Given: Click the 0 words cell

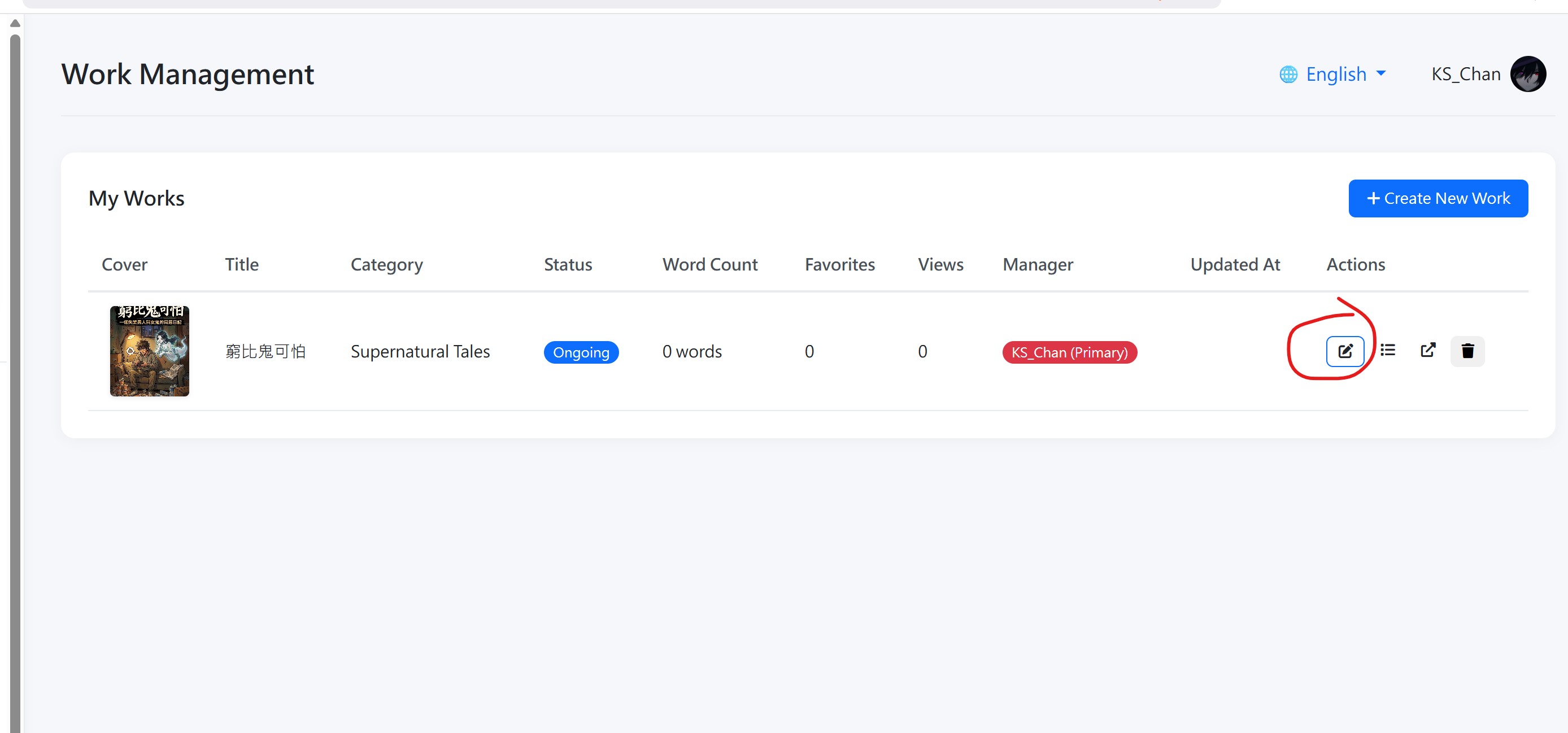Looking at the screenshot, I should click(x=692, y=351).
